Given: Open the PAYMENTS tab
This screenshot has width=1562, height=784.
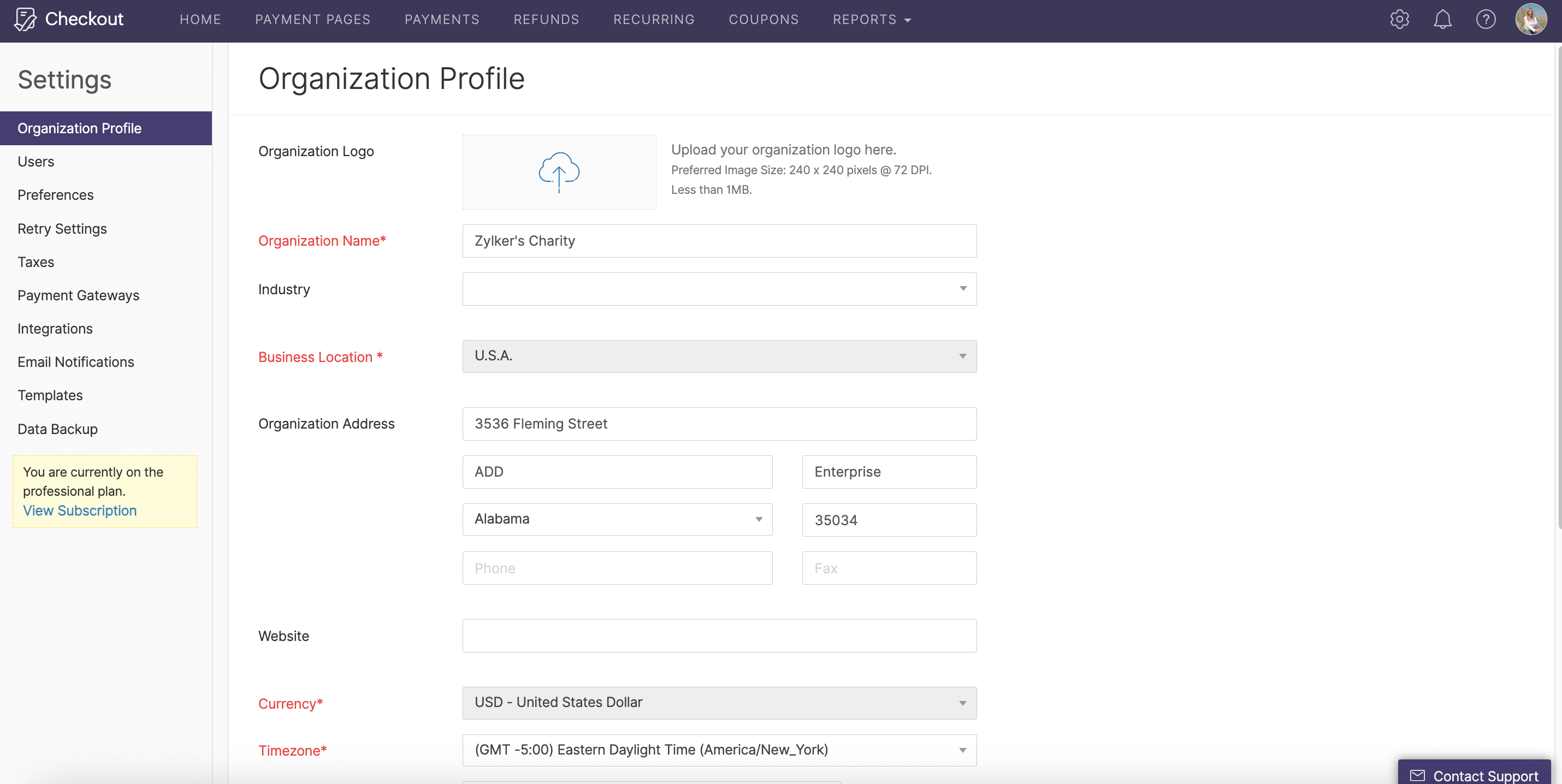Looking at the screenshot, I should pos(441,20).
